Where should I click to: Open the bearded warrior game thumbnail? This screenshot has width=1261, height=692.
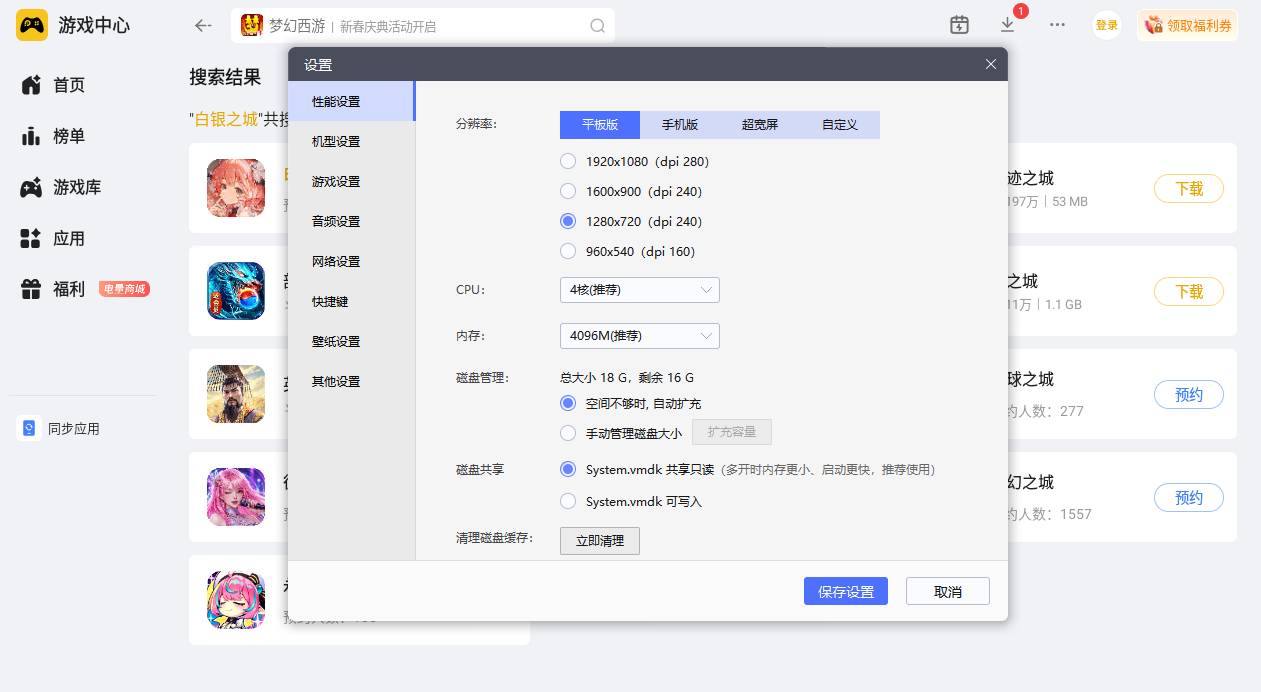pyautogui.click(x=236, y=394)
